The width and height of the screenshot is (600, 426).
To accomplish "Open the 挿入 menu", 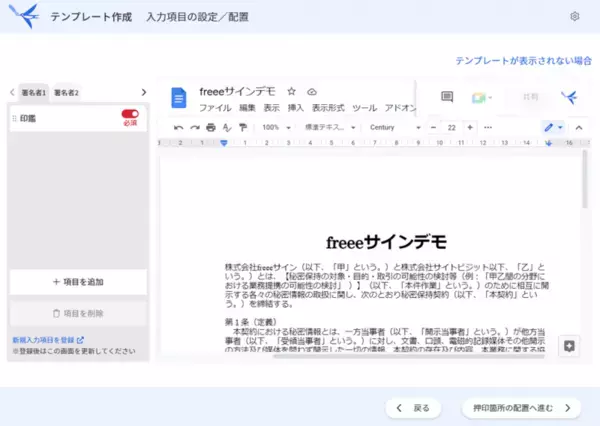I will pos(296,107).
